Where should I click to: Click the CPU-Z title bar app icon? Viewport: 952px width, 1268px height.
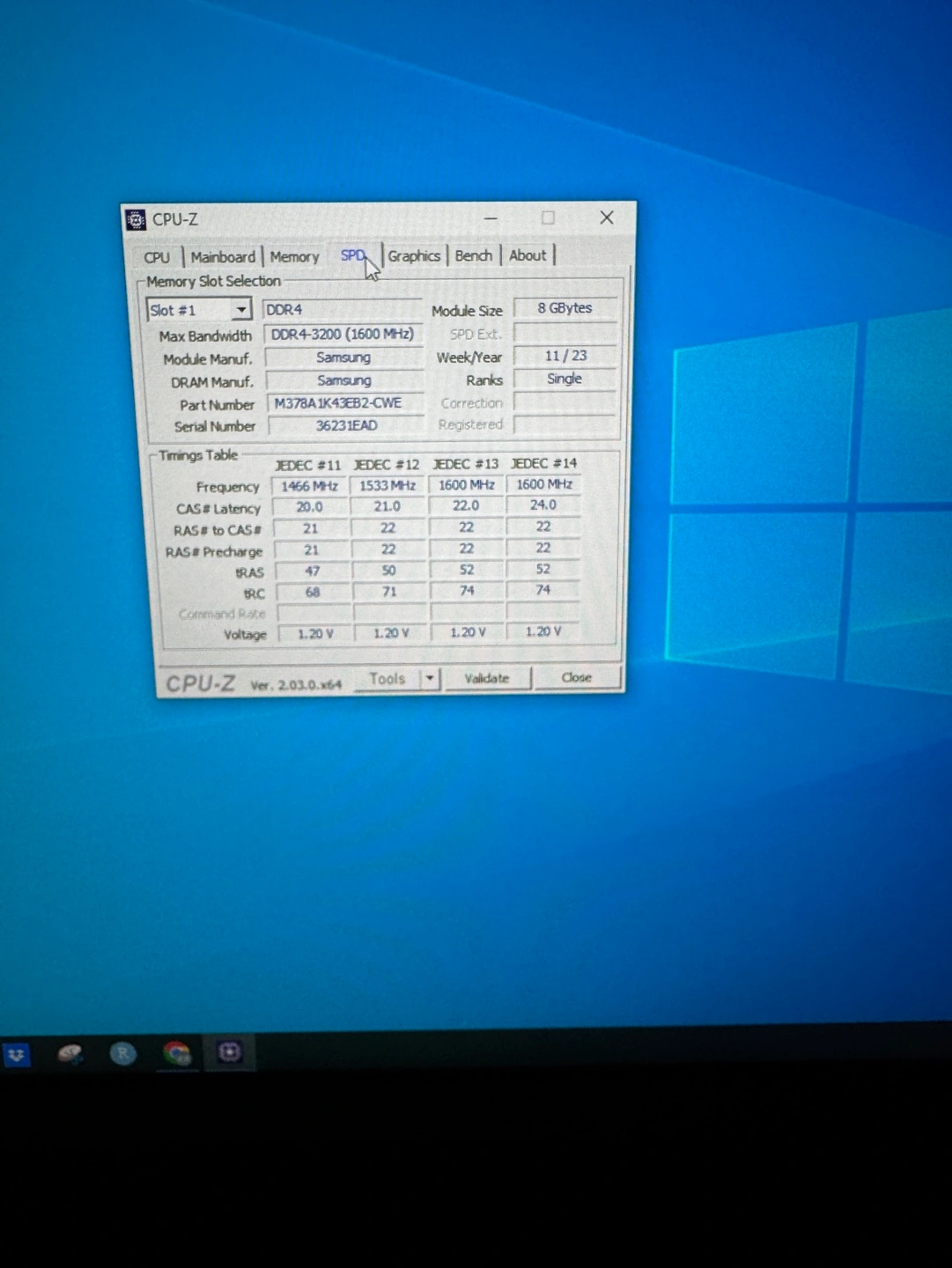coord(136,219)
